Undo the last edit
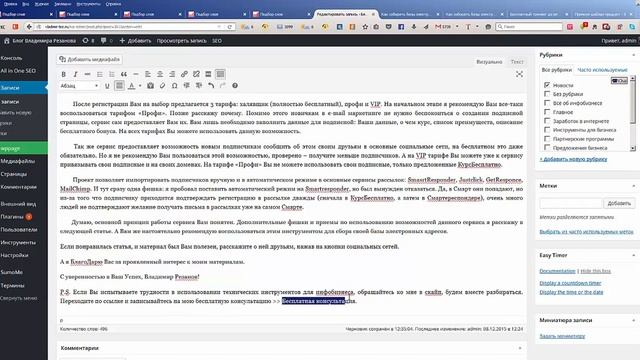The width and height of the screenshot is (640, 360). click(211, 86)
